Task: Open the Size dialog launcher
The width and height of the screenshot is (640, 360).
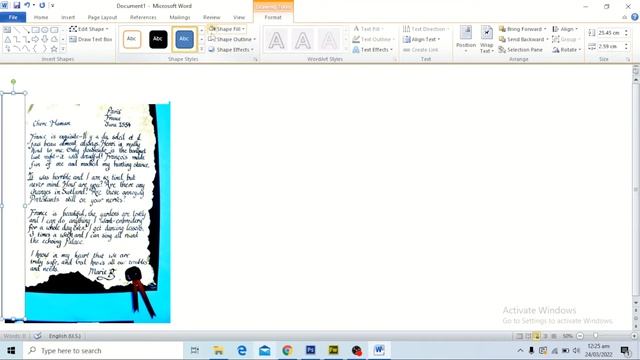Action: [628, 60]
